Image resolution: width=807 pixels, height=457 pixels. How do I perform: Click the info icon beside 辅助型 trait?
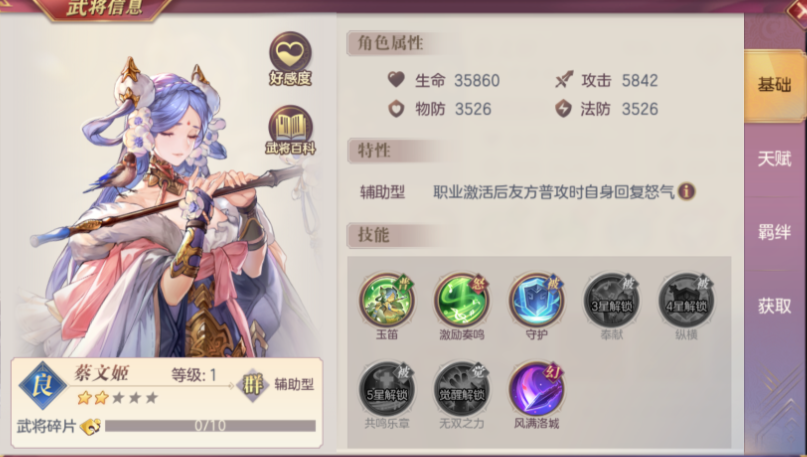(687, 191)
